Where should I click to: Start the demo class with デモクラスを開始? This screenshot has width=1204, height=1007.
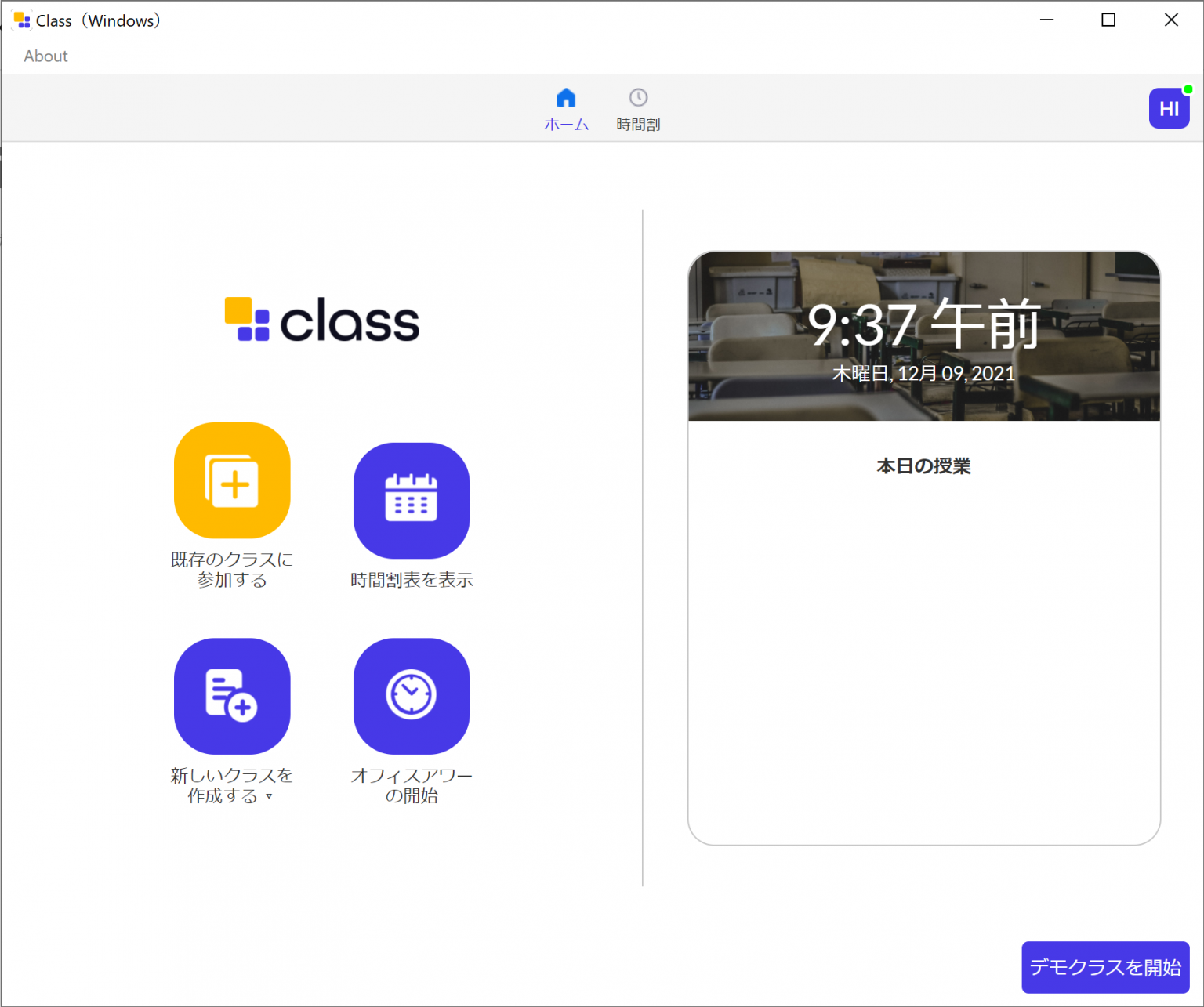[x=1105, y=967]
